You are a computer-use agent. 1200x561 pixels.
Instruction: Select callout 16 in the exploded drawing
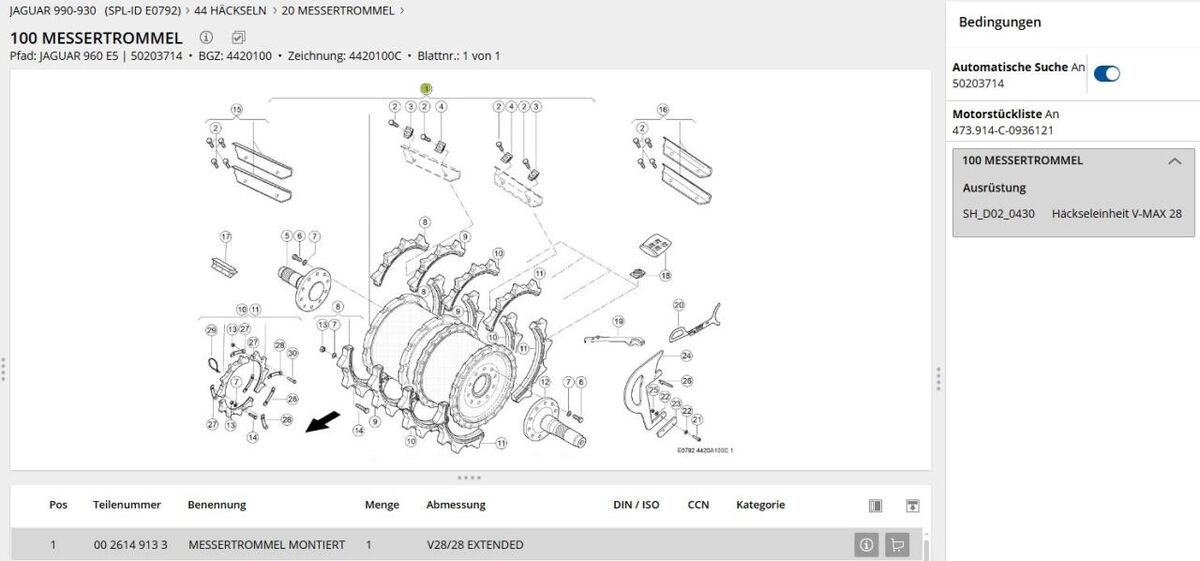pos(662,109)
